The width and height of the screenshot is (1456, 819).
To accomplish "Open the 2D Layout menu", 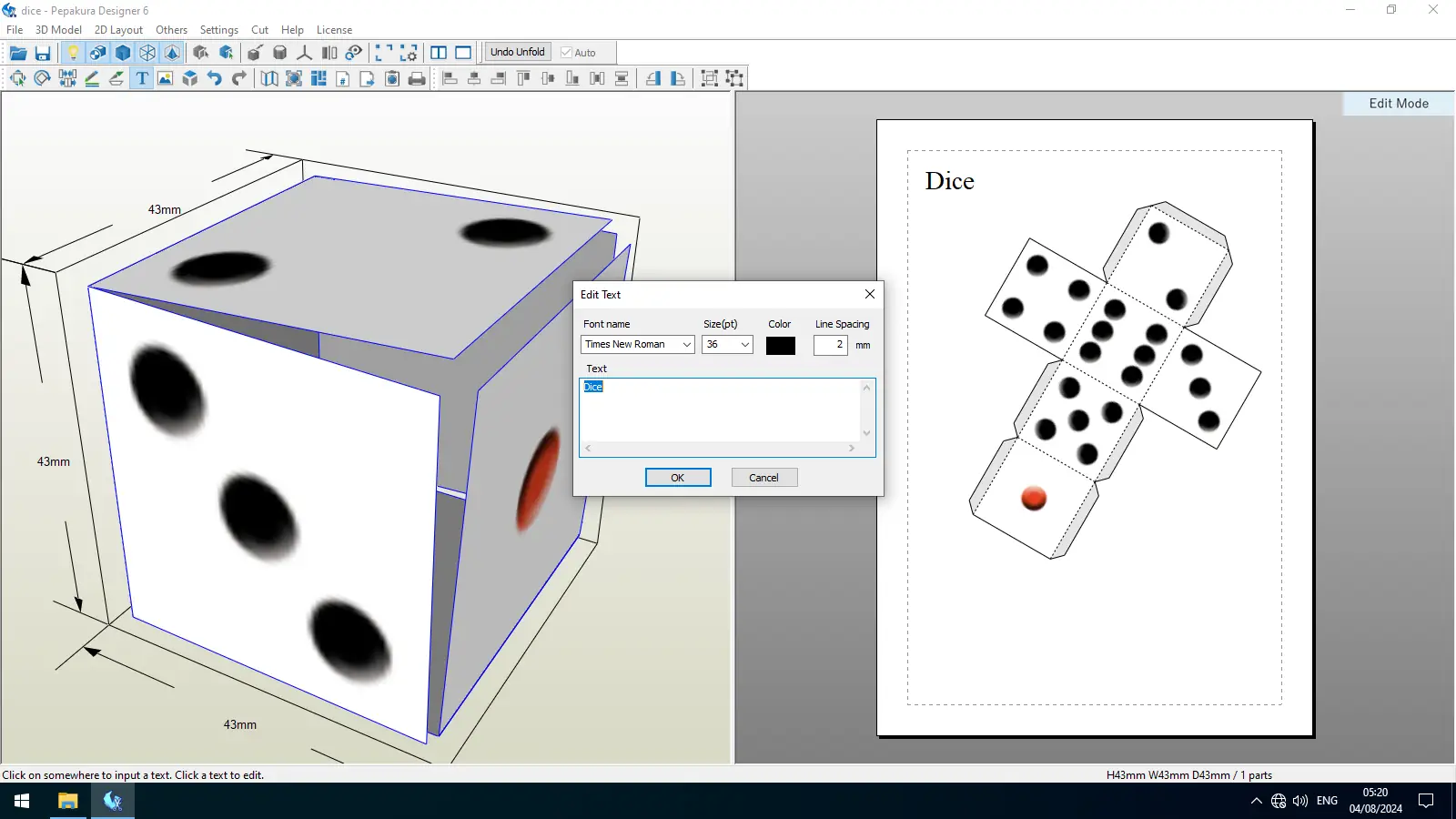I will pos(118,30).
